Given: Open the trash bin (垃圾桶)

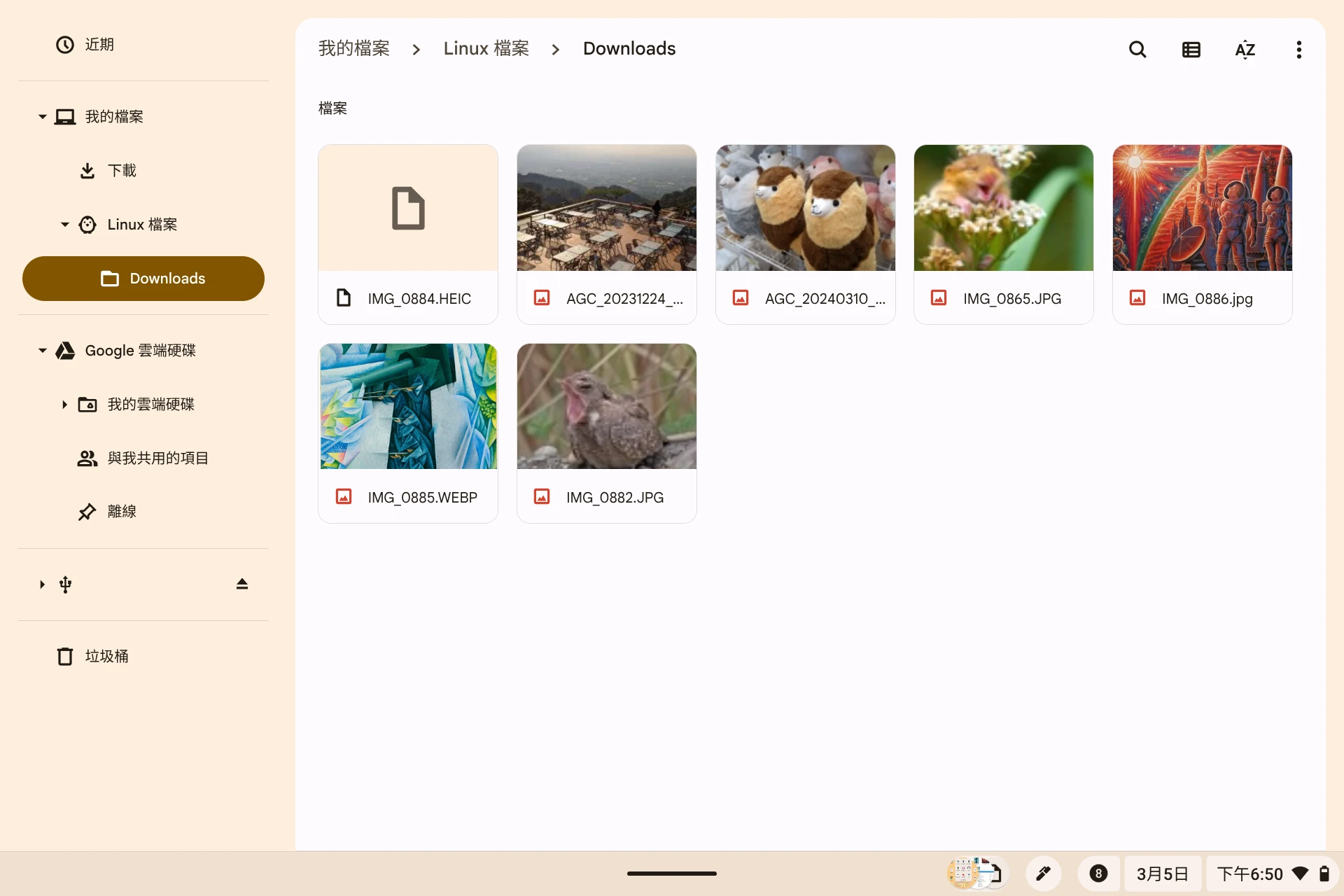Looking at the screenshot, I should [106, 657].
